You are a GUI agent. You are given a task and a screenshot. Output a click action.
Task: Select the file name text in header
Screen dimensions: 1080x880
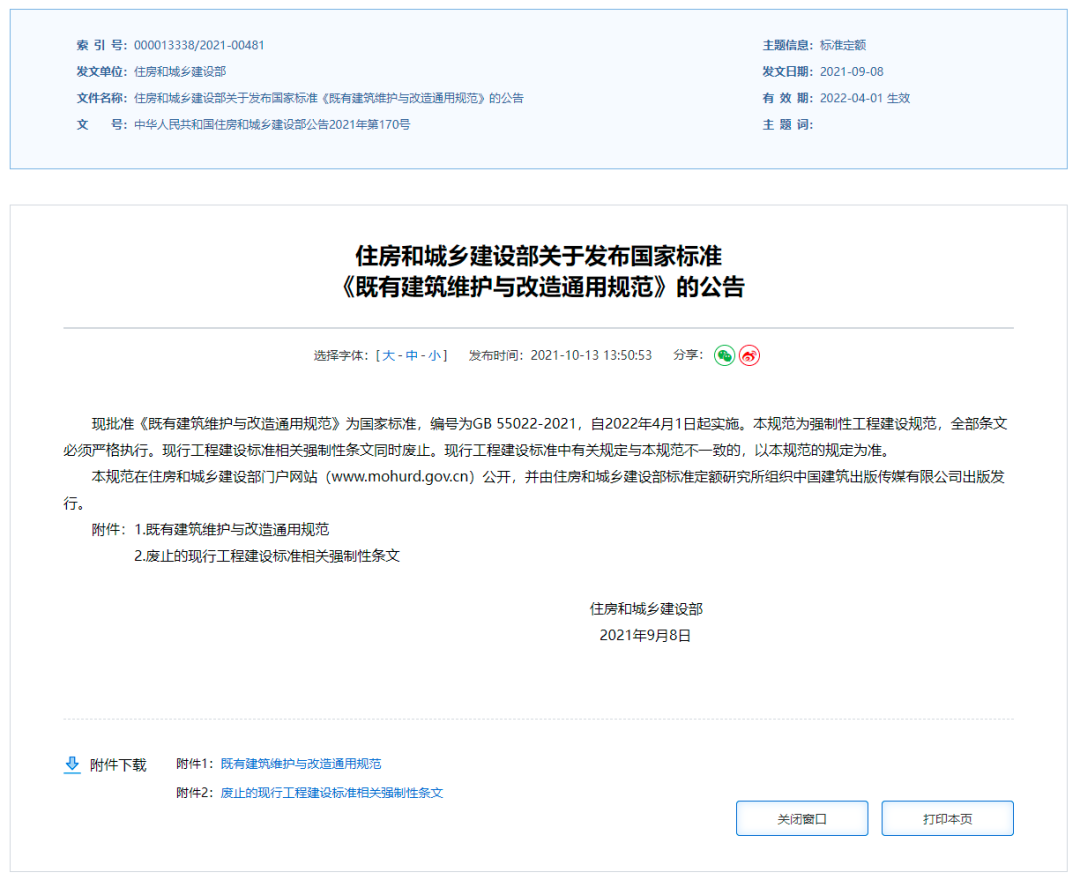click(329, 98)
